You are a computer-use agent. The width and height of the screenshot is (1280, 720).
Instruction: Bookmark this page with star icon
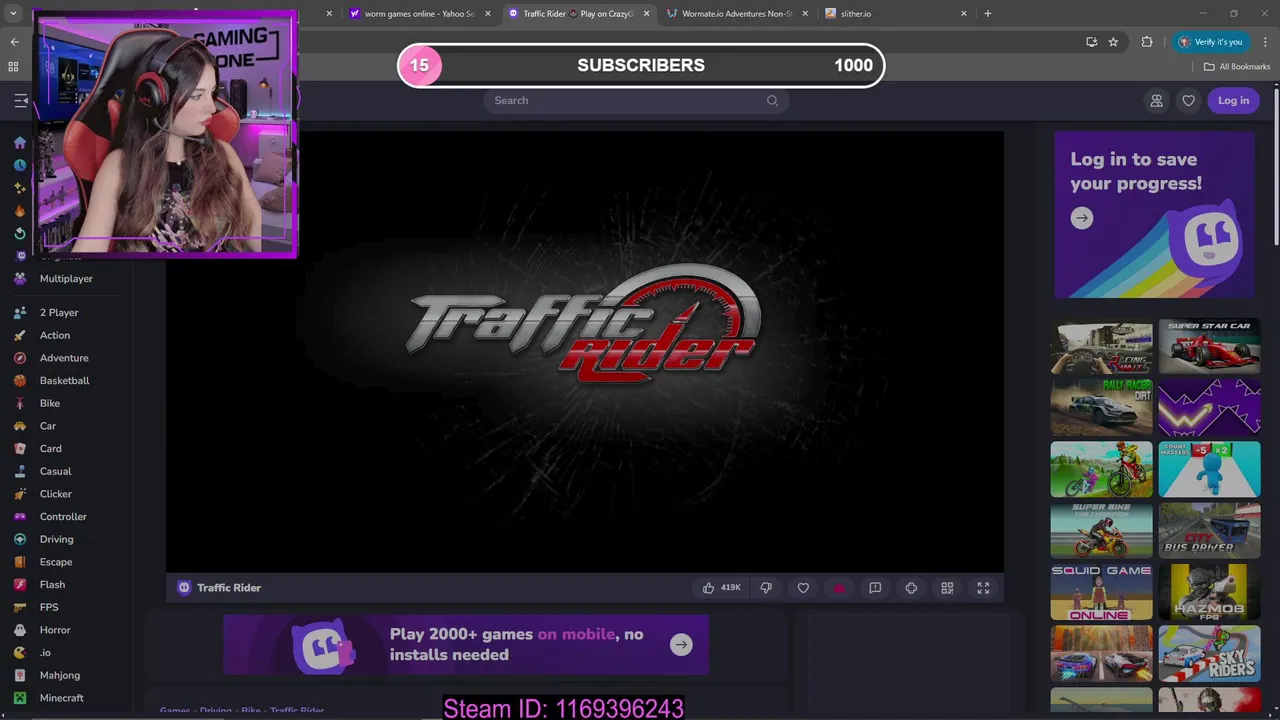tap(1113, 42)
